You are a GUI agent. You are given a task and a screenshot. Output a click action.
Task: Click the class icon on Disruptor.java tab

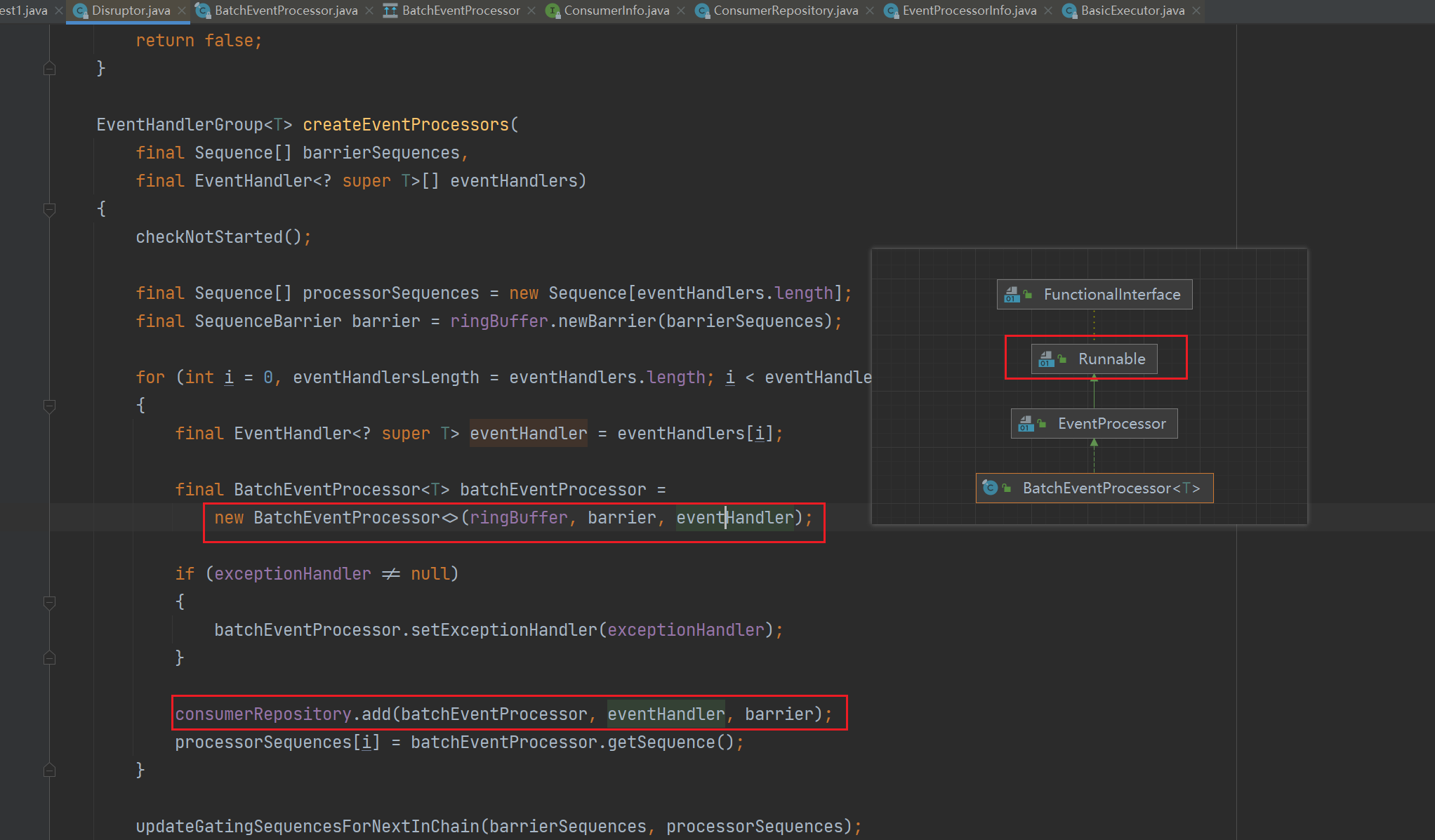tap(80, 11)
